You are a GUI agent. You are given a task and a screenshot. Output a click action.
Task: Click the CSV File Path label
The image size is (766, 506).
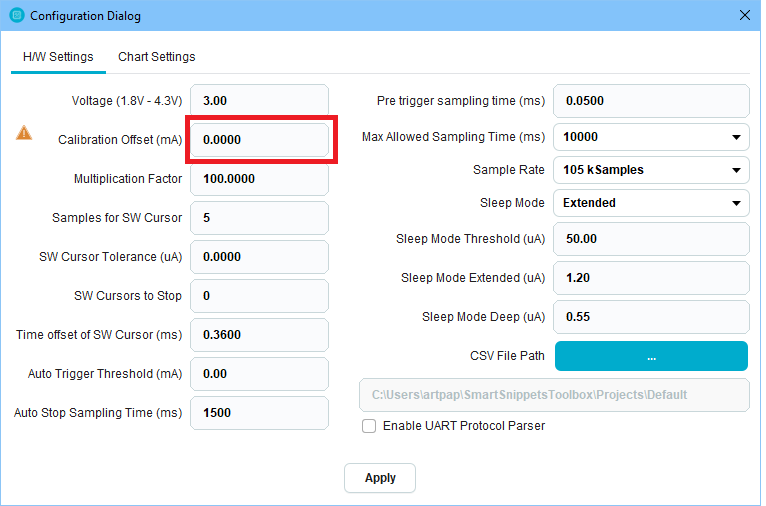pos(507,356)
